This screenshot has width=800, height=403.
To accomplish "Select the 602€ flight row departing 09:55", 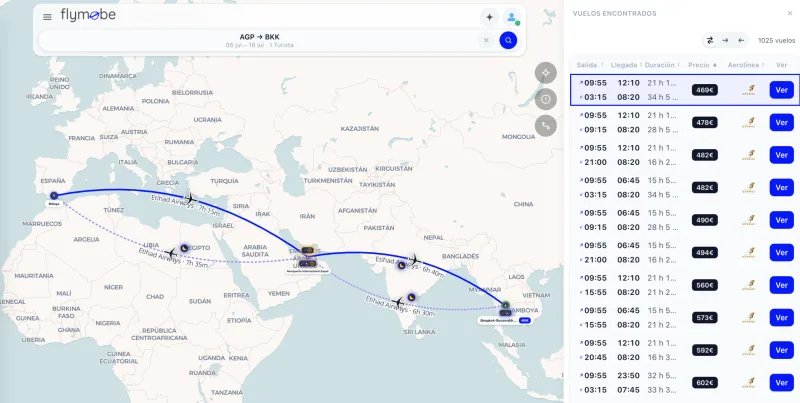I will pos(684,383).
